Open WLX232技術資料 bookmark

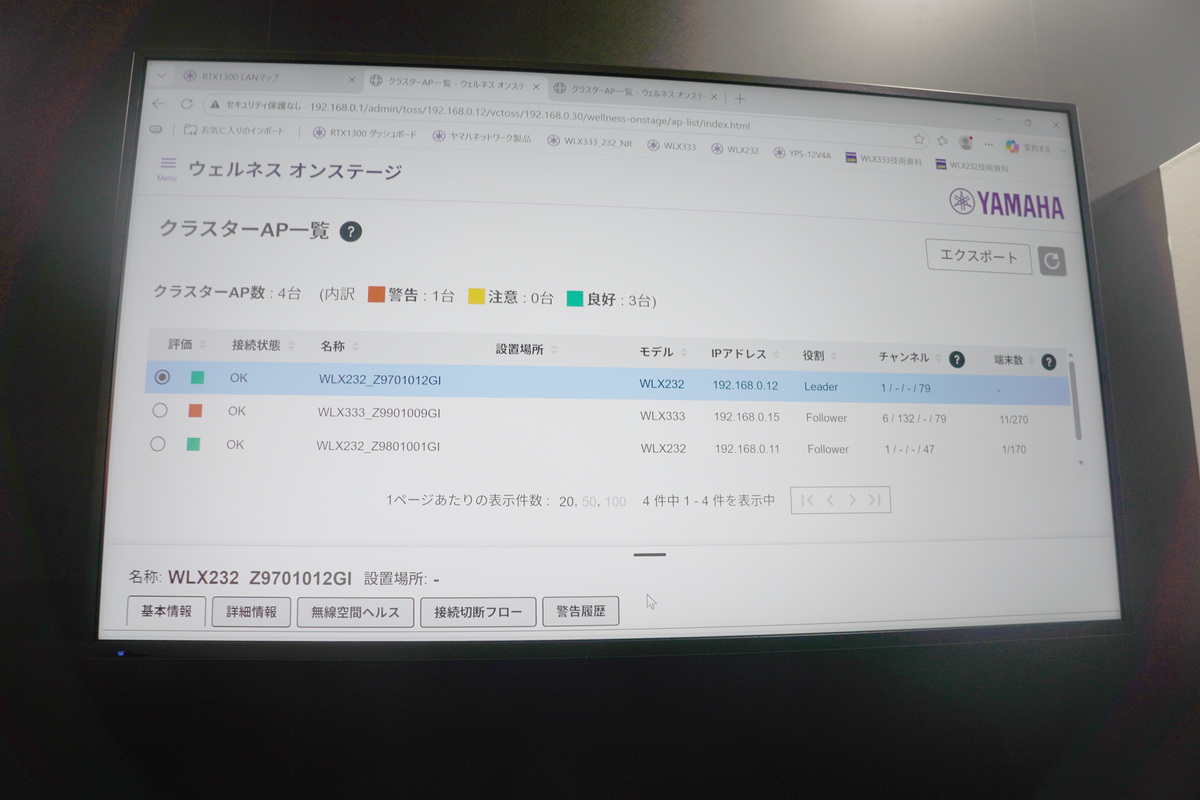tap(973, 164)
